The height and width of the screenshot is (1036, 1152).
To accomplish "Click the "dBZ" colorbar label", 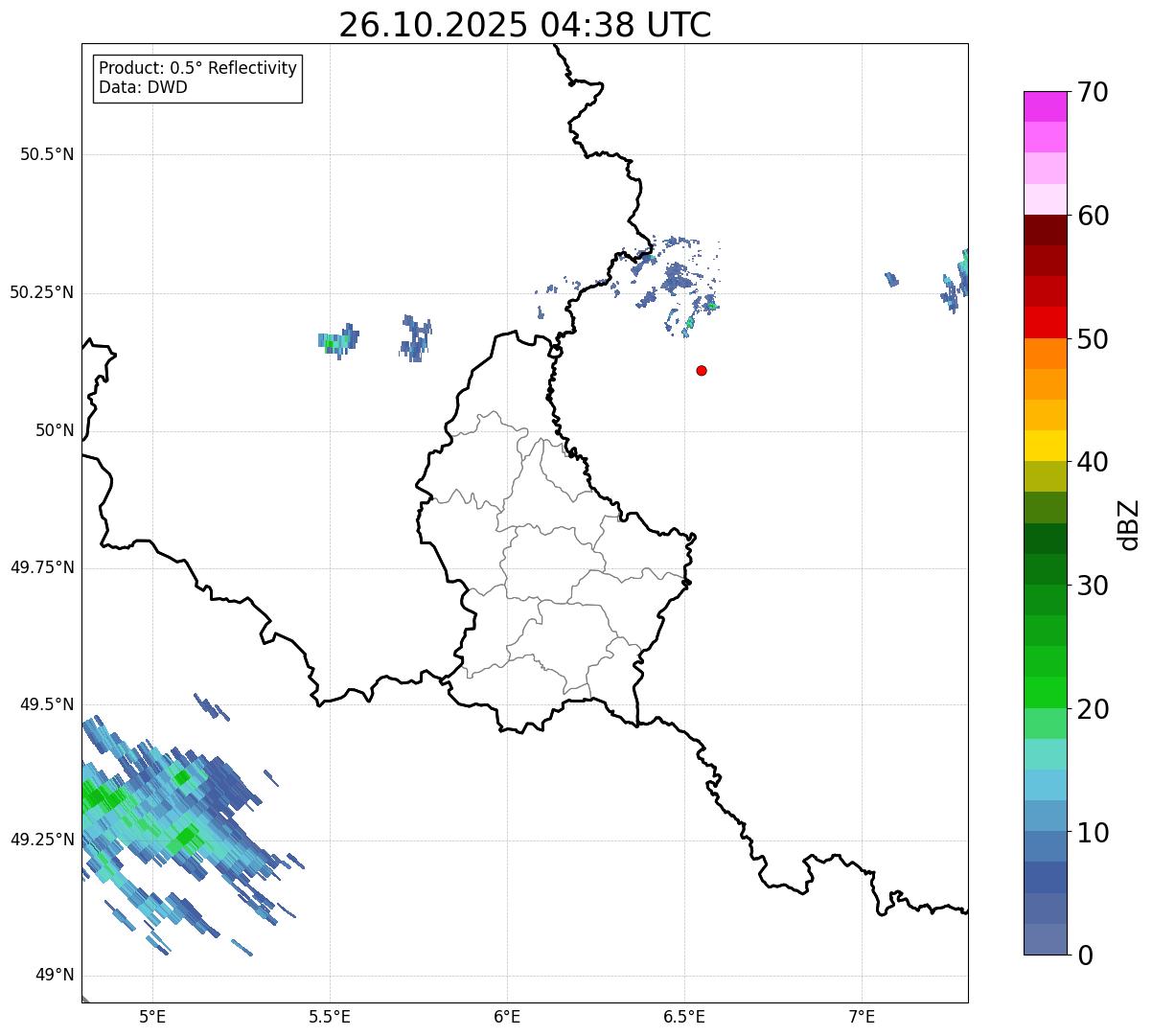I will coord(1130,524).
